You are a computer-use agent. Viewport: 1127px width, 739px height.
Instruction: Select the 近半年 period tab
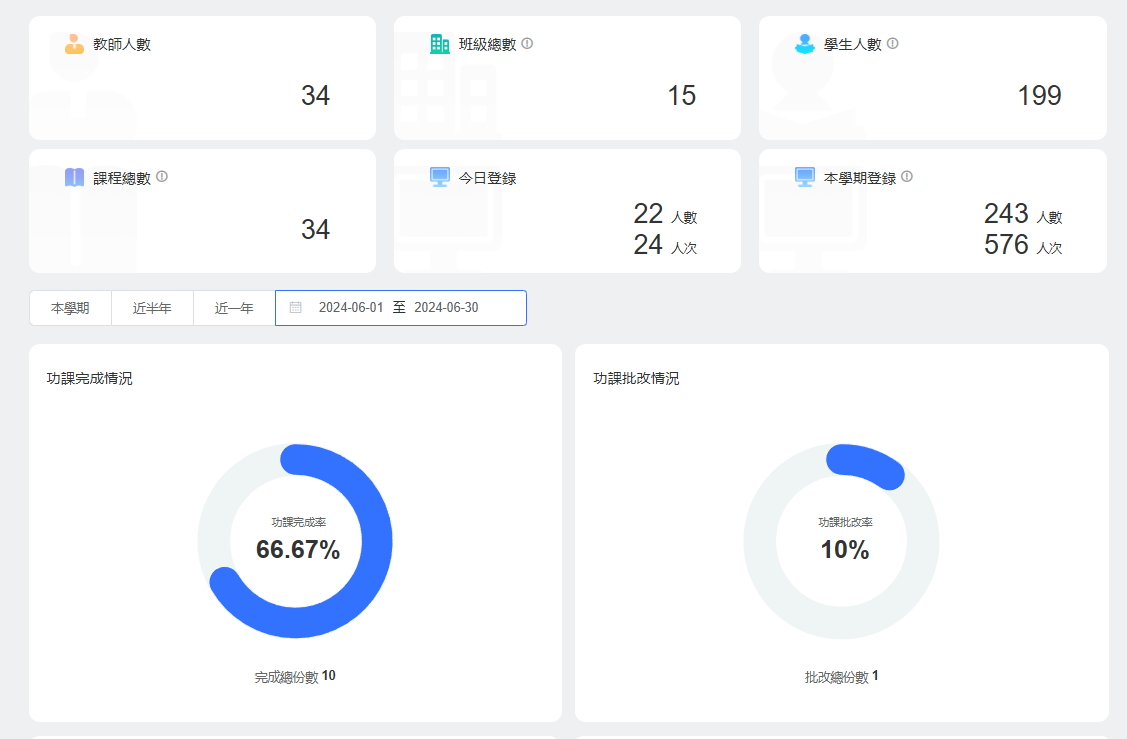coord(152,308)
